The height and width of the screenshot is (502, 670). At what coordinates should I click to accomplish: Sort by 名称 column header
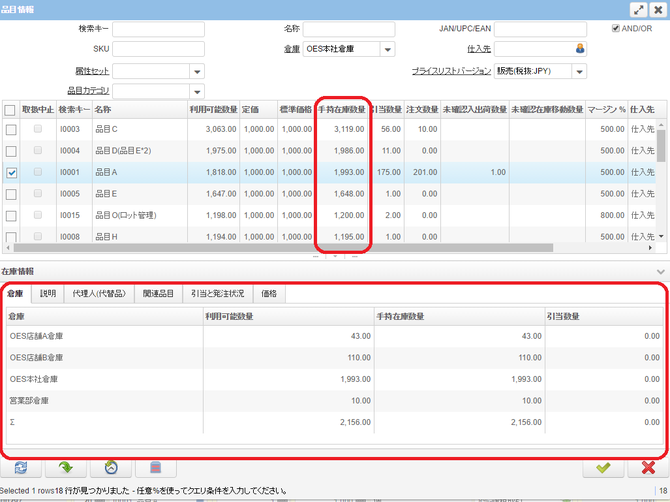coord(140,110)
